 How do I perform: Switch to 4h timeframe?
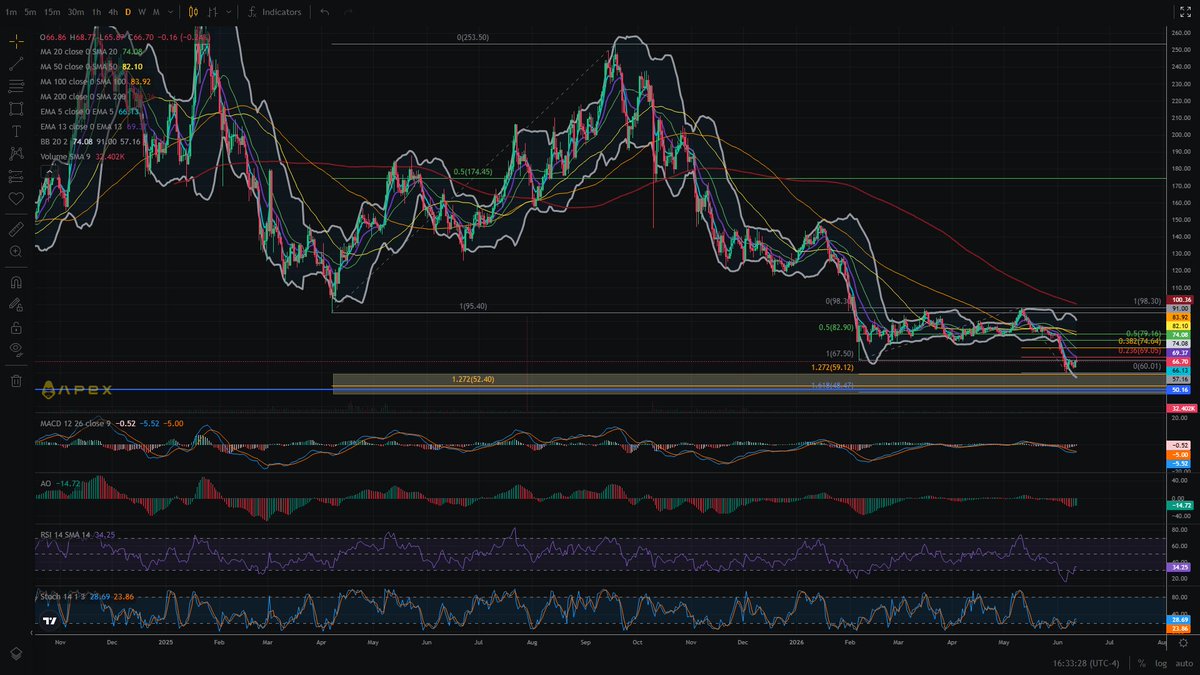pos(113,12)
